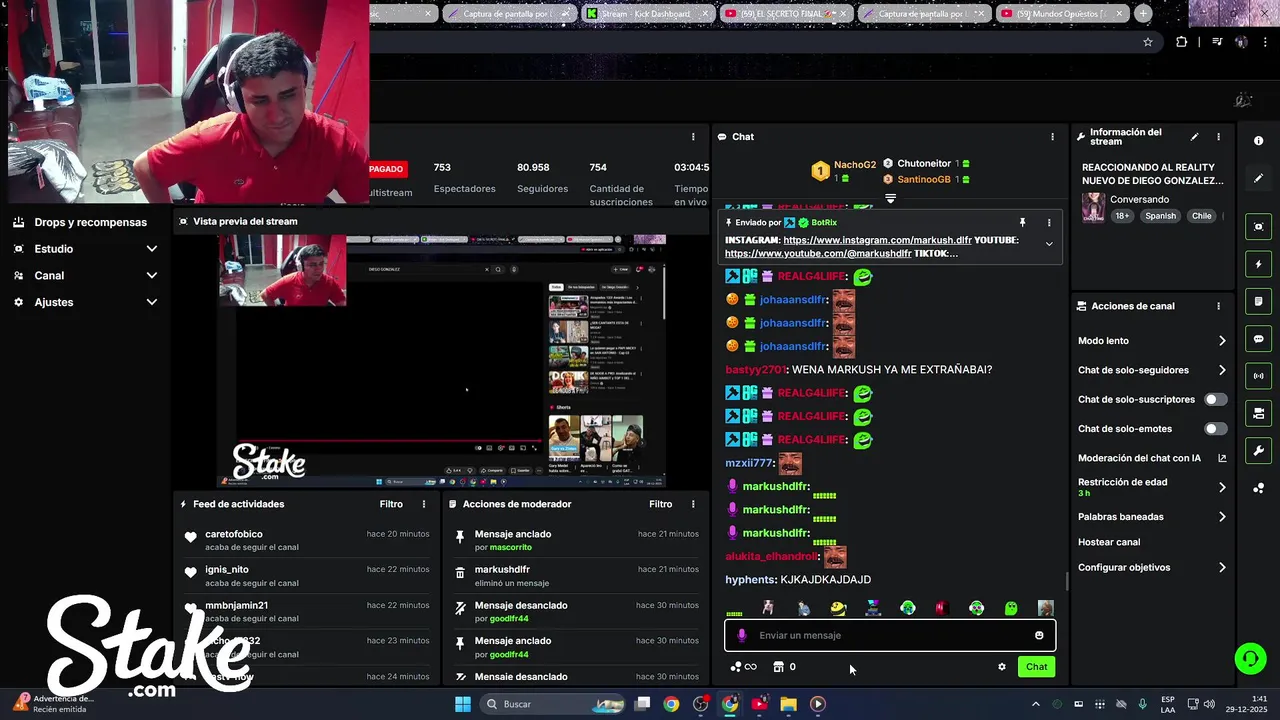
Task: Click taskbar Buscar search box
Action: 553,704
